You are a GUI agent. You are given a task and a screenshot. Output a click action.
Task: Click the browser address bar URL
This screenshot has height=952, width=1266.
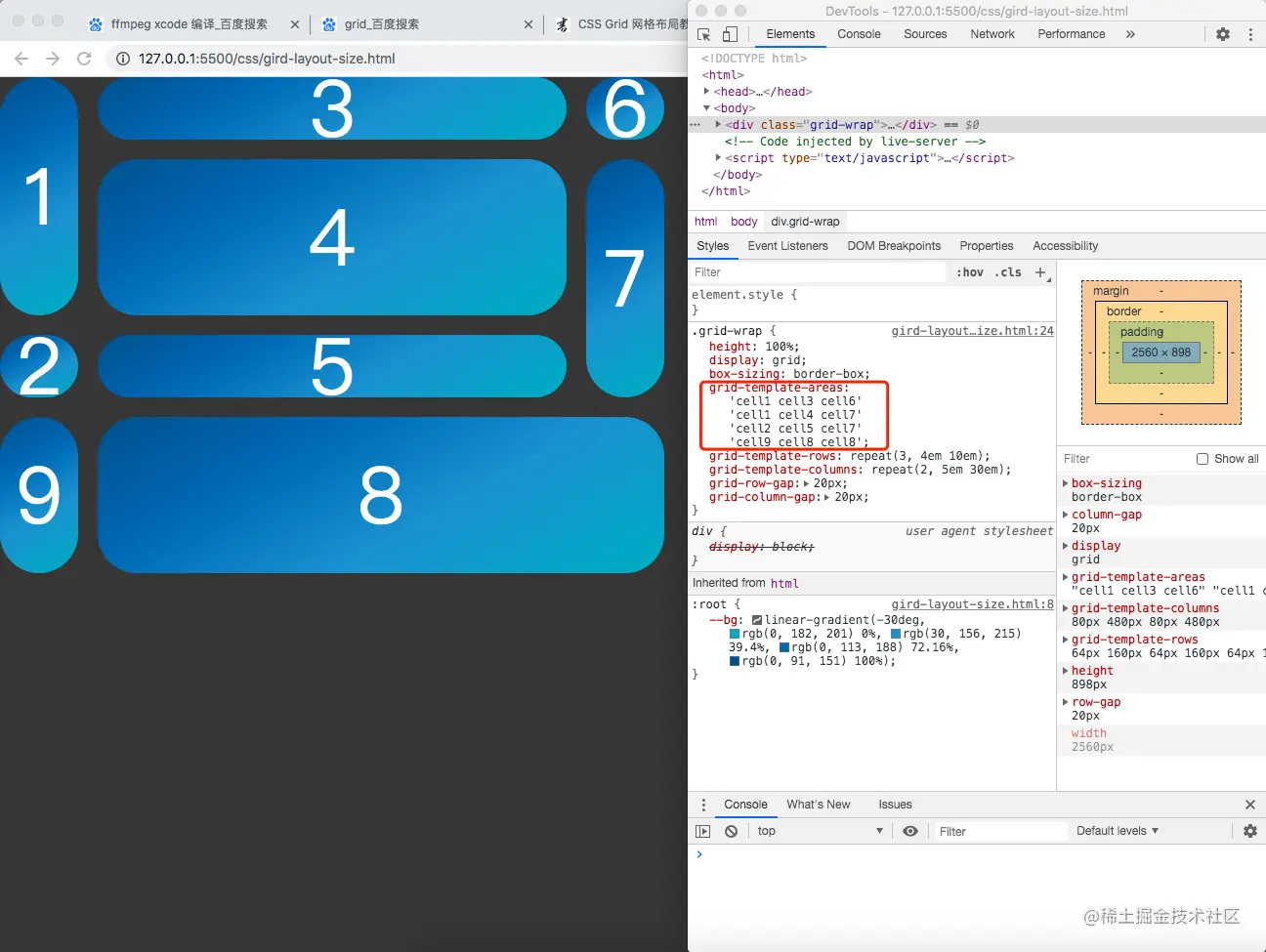coord(267,59)
